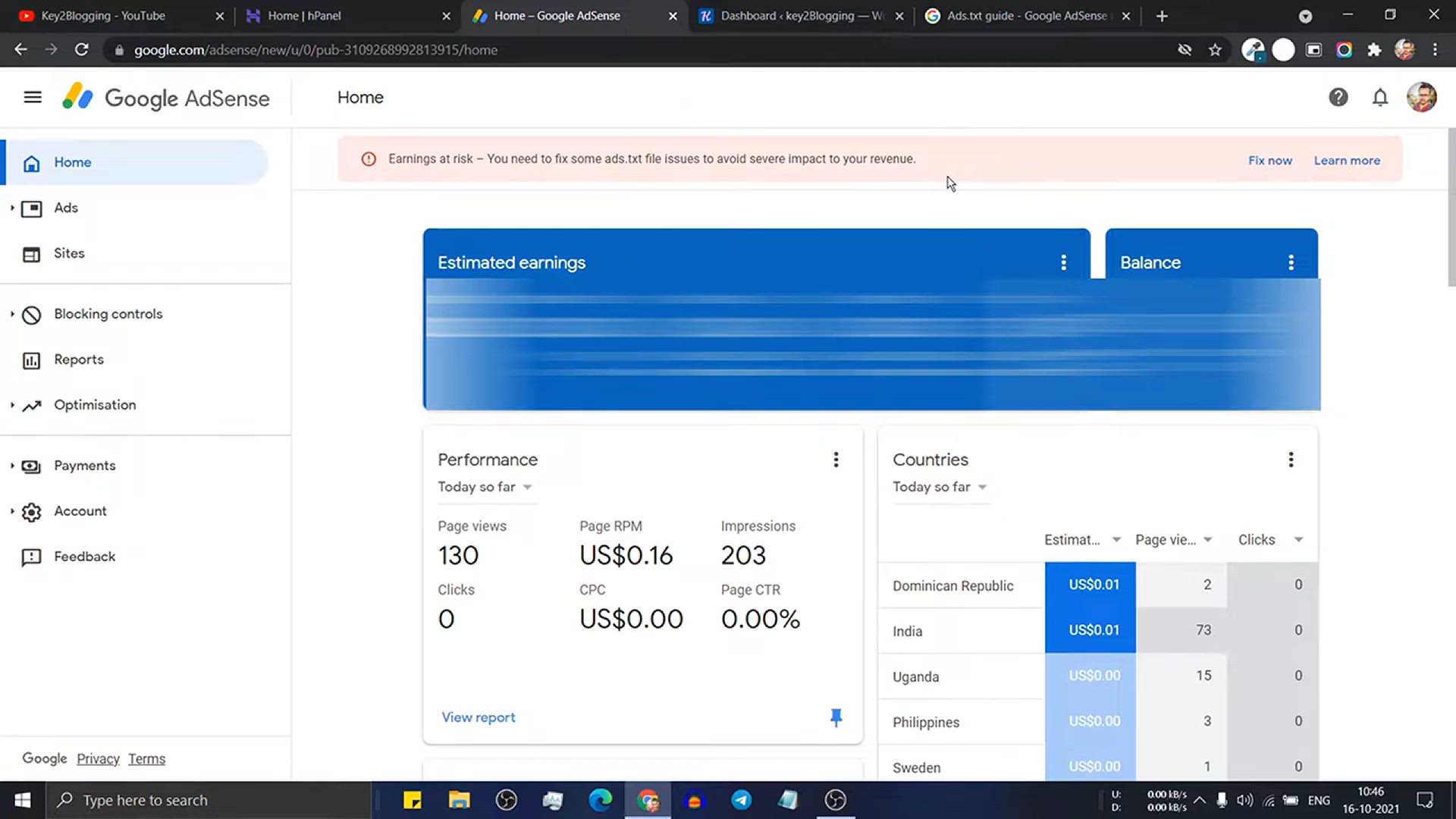Click Fix now in warning banner
The image size is (1456, 819).
(x=1270, y=161)
